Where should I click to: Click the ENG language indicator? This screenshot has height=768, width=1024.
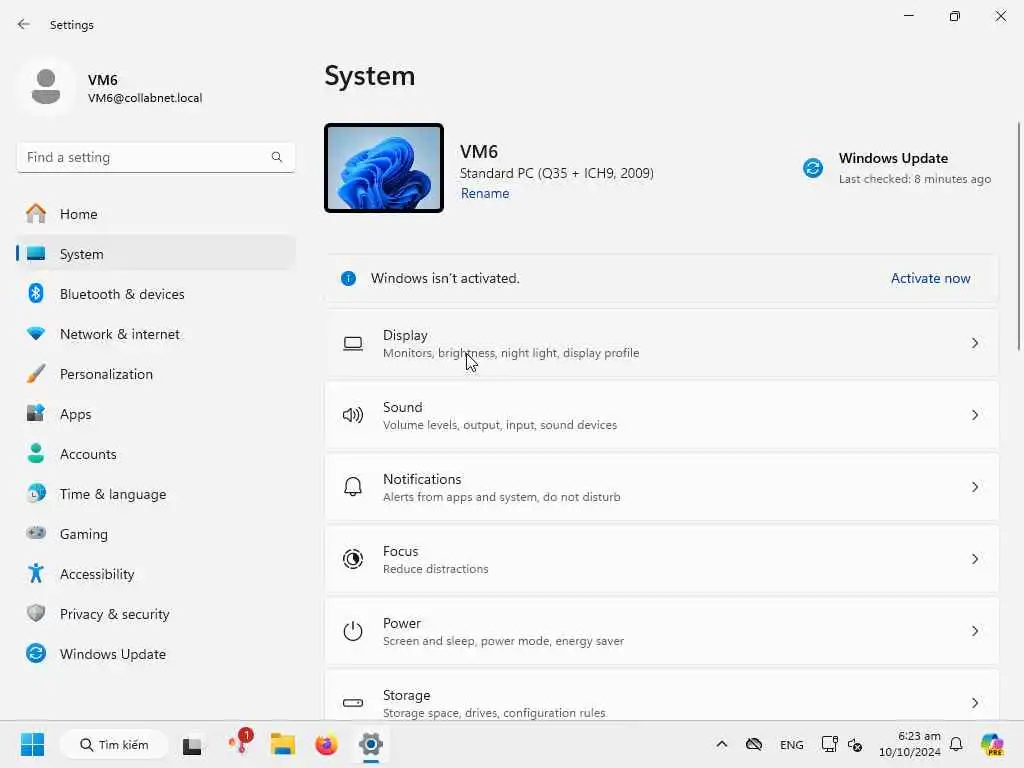tap(792, 744)
